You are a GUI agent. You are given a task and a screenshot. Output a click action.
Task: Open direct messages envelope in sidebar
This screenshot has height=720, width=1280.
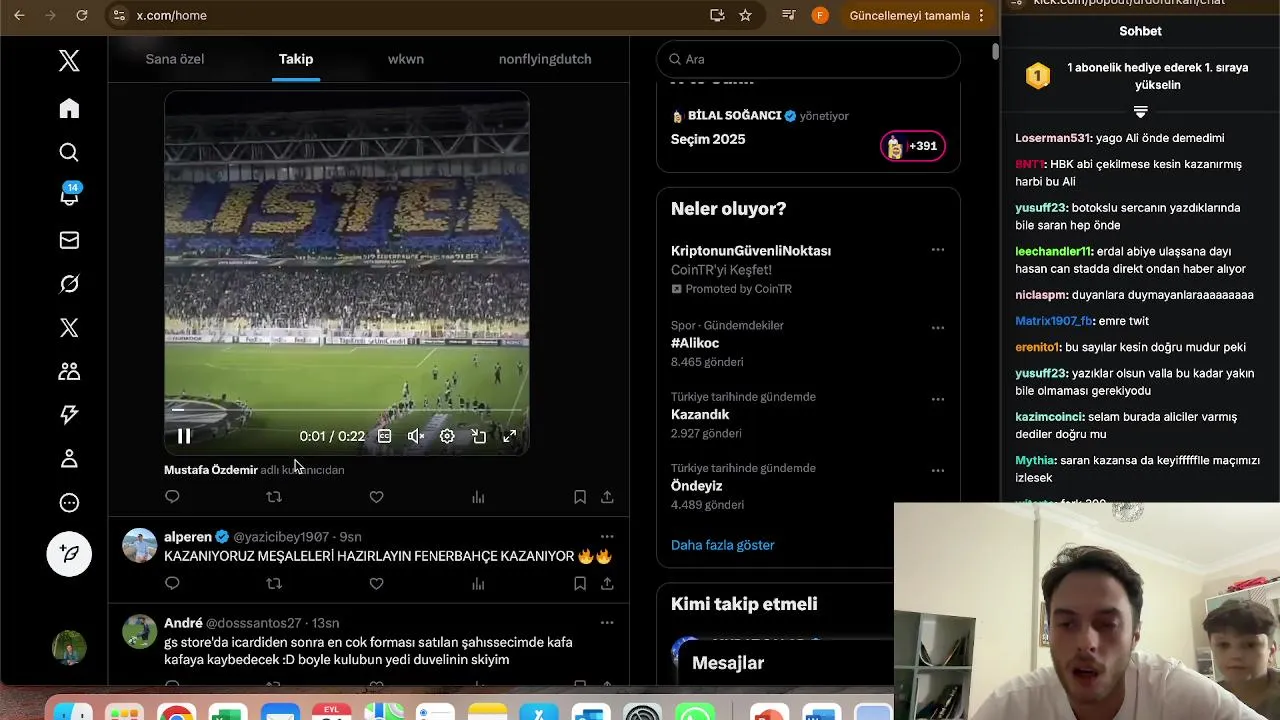click(x=69, y=240)
